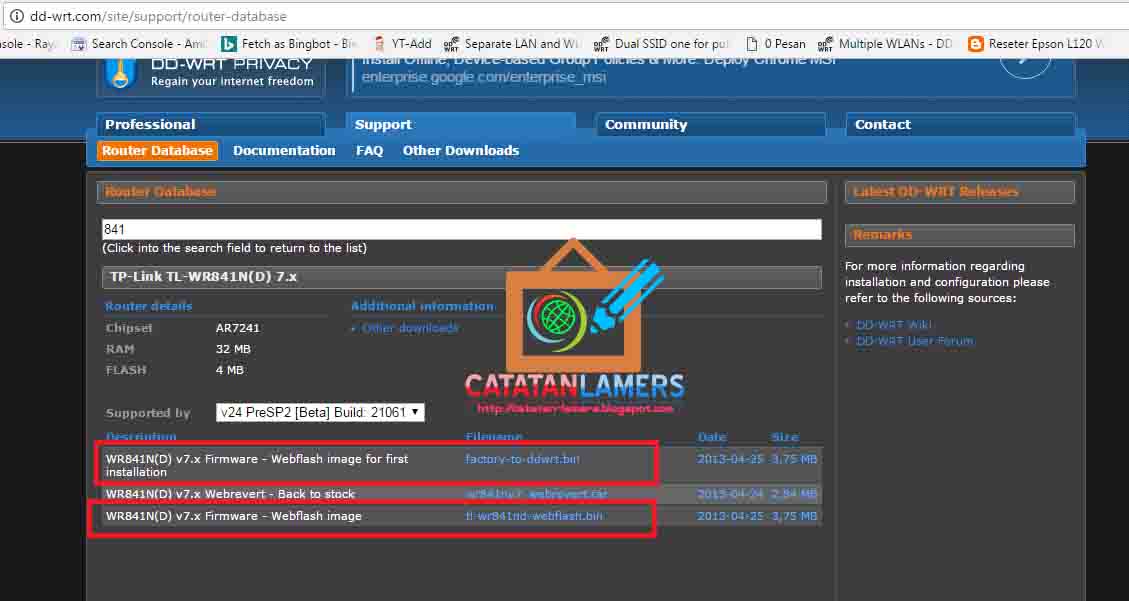Click the site info icon in address bar
This screenshot has height=601, width=1129.
click(x=16, y=16)
